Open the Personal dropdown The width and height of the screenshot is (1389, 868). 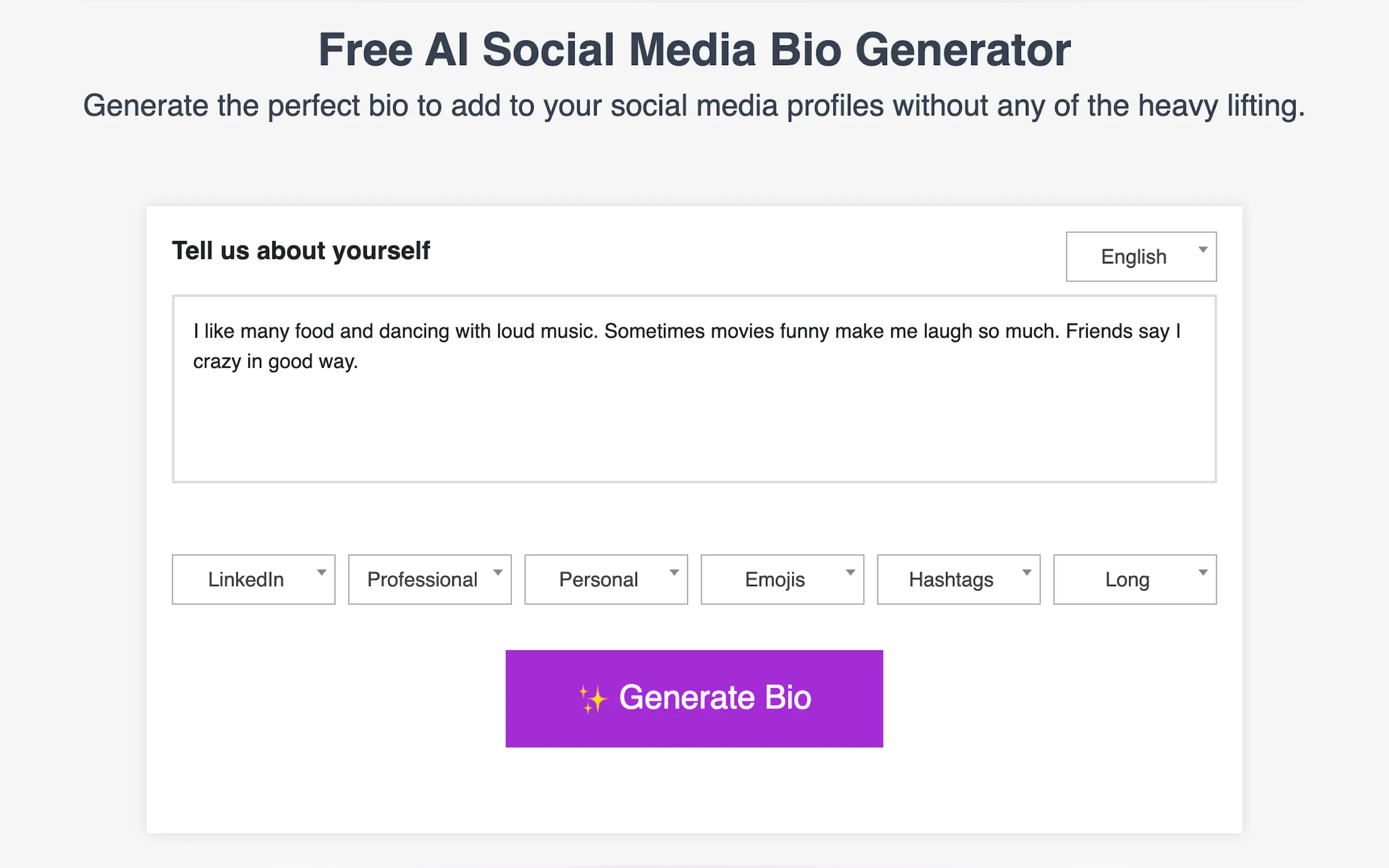coord(606,579)
